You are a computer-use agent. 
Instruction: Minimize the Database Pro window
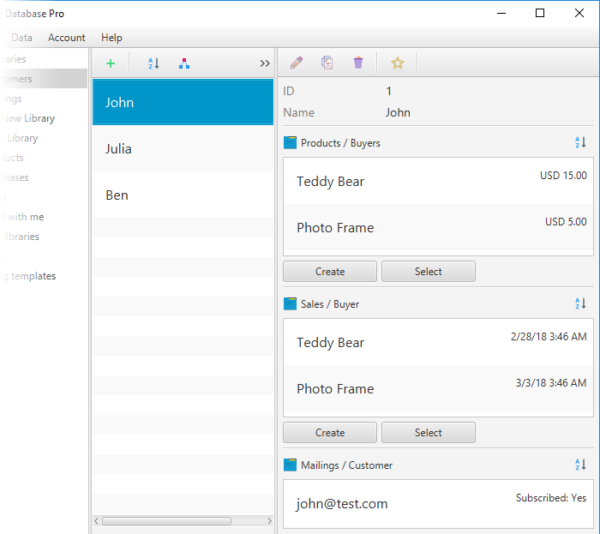click(x=501, y=13)
